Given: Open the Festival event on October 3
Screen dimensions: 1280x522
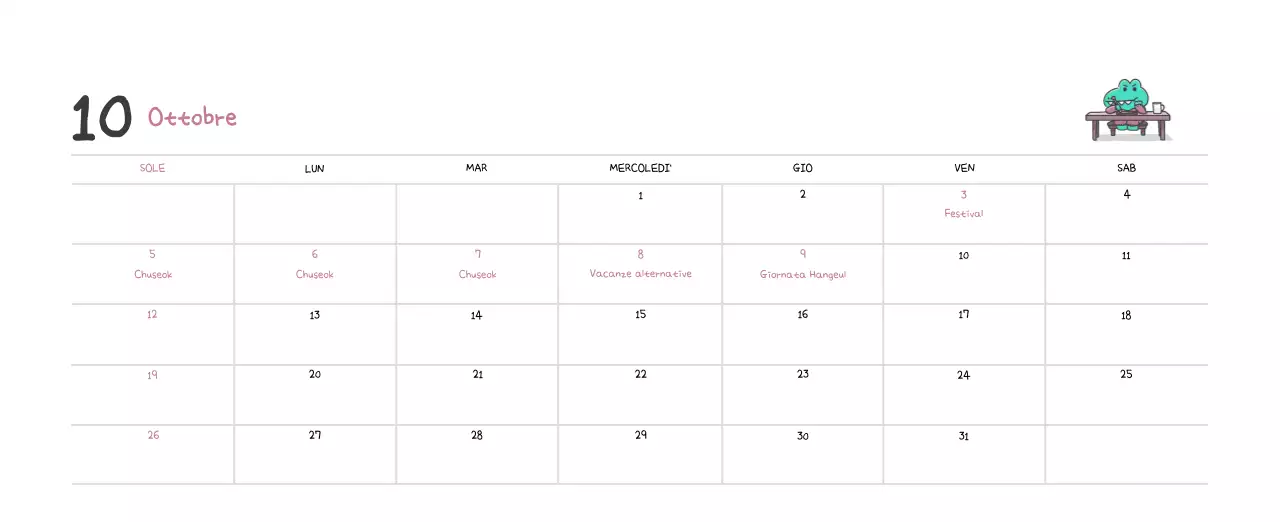Looking at the screenshot, I should (x=964, y=213).
